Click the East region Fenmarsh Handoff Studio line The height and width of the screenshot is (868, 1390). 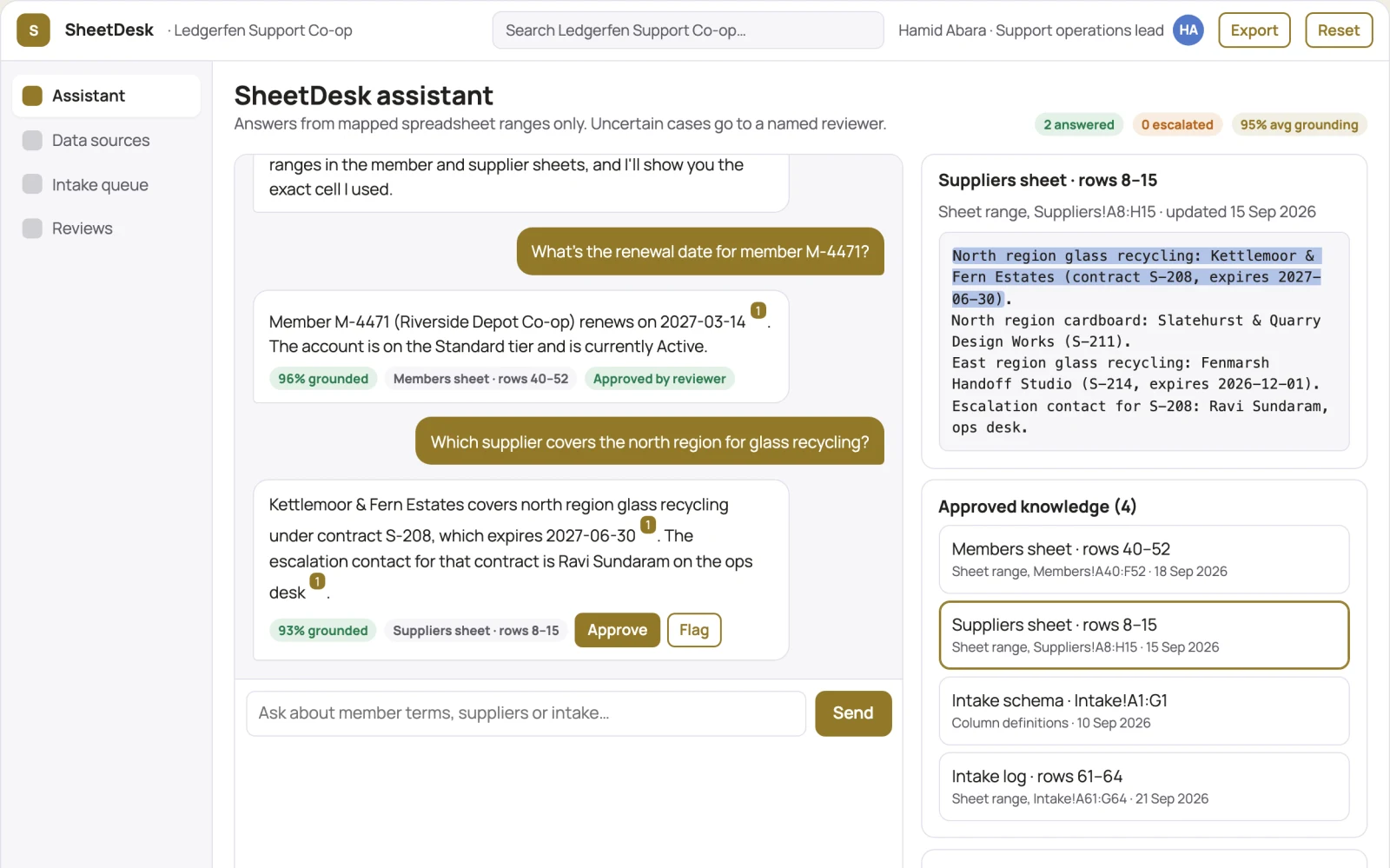1136,374
